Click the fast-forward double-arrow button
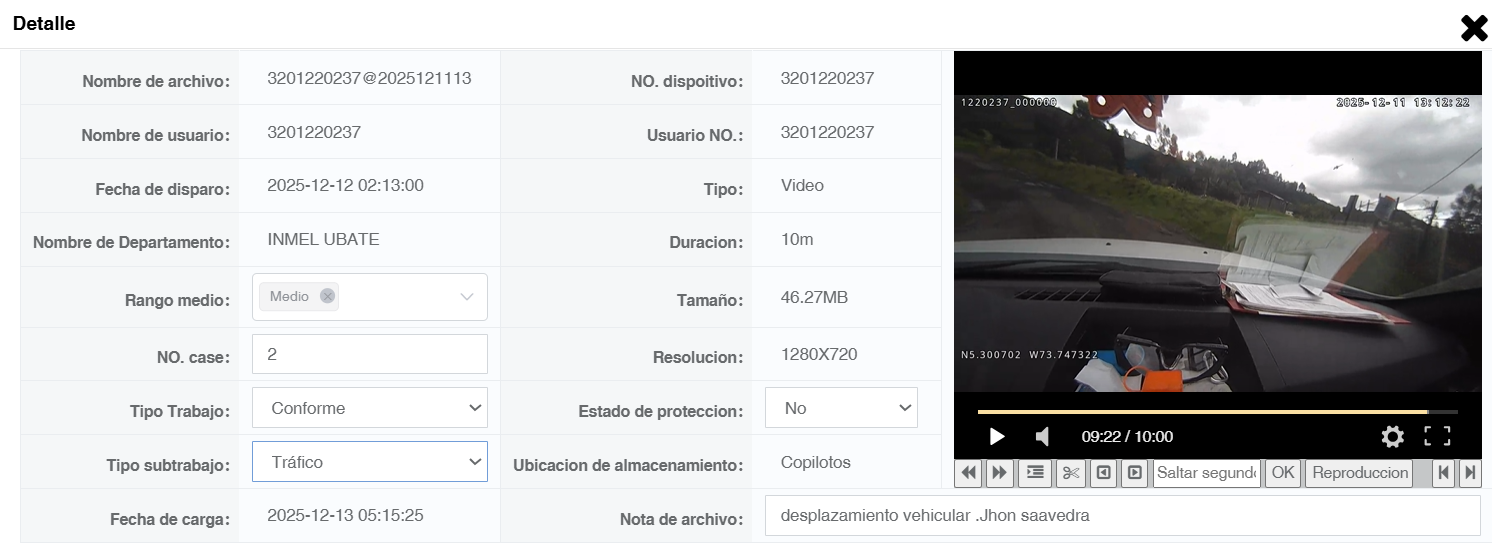The image size is (1492, 555). tap(998, 473)
